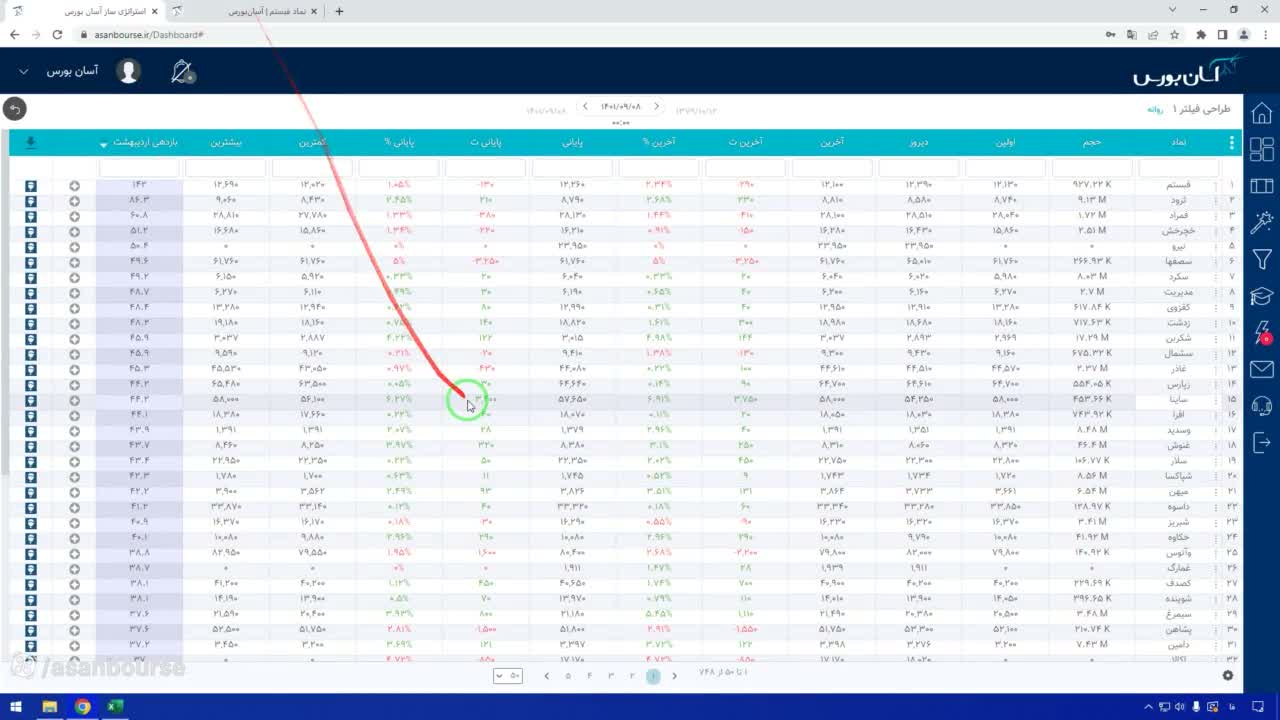Open the headset support icon
1280x720 pixels.
click(x=1261, y=406)
